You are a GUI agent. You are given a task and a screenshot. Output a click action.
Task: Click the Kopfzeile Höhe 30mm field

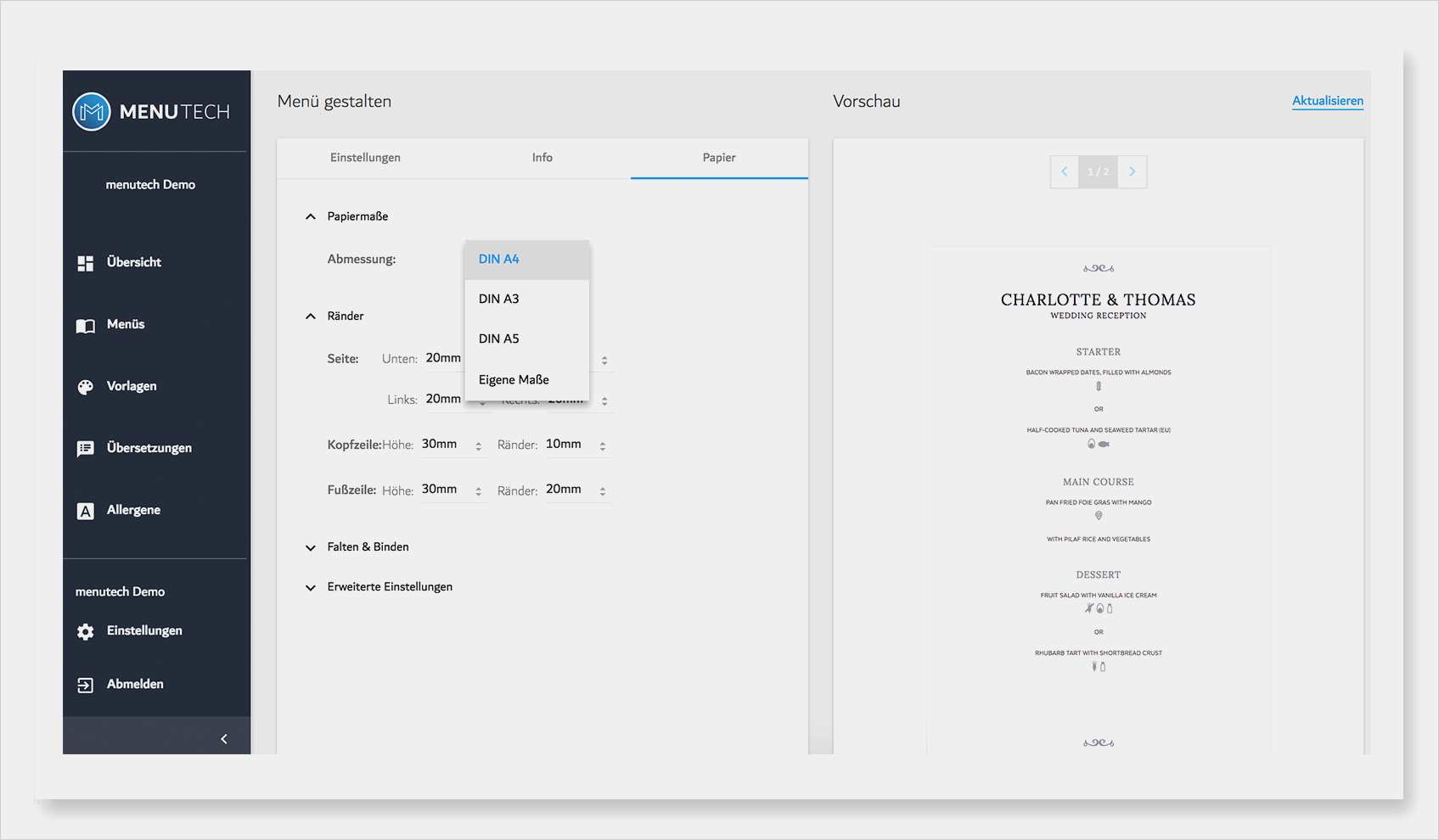point(446,445)
